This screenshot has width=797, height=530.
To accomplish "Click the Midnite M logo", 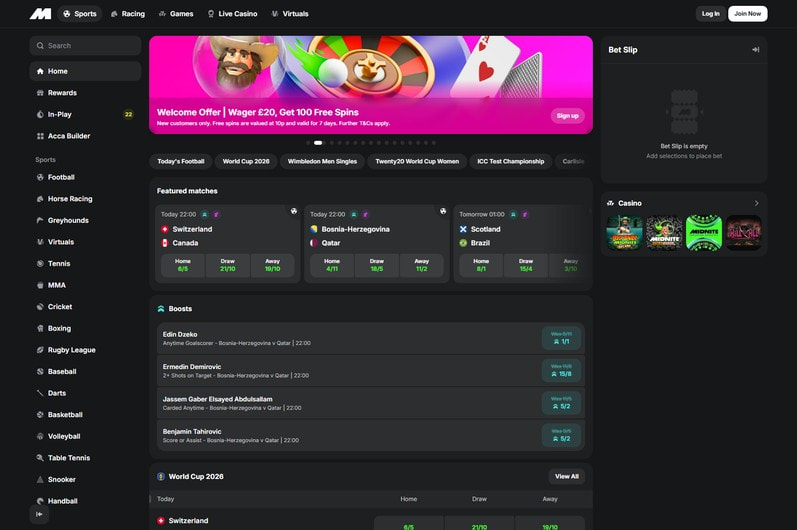I will pyautogui.click(x=40, y=14).
